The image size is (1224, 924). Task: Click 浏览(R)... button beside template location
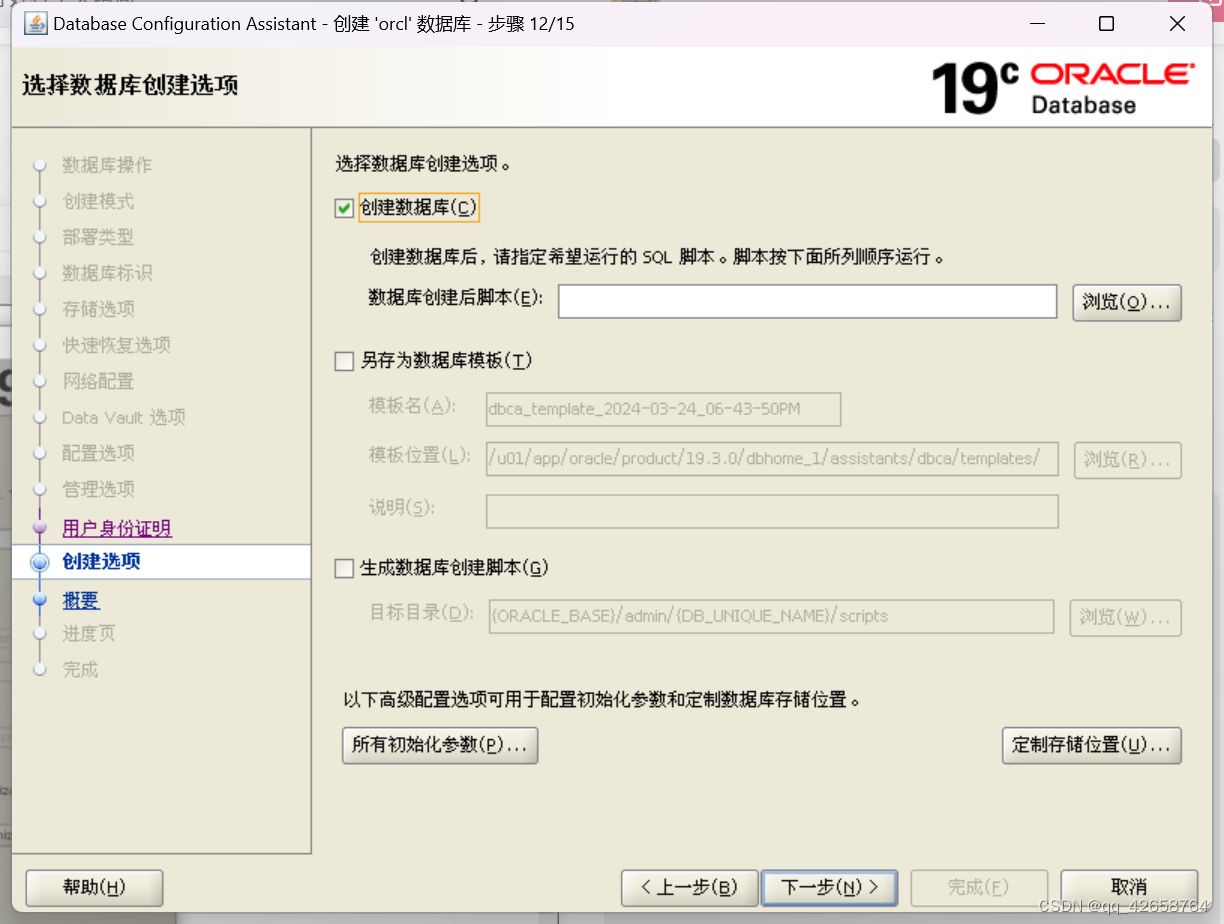click(1127, 460)
